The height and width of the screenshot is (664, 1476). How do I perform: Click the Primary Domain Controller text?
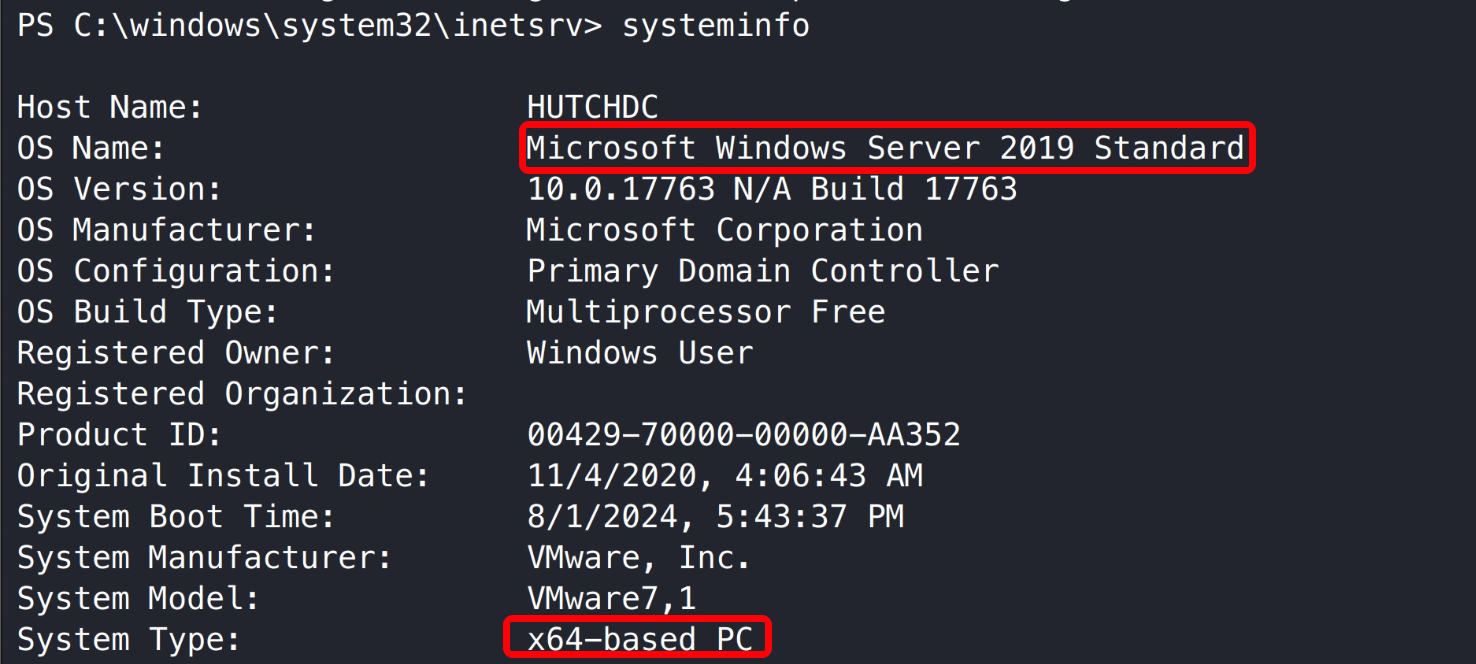pos(762,271)
